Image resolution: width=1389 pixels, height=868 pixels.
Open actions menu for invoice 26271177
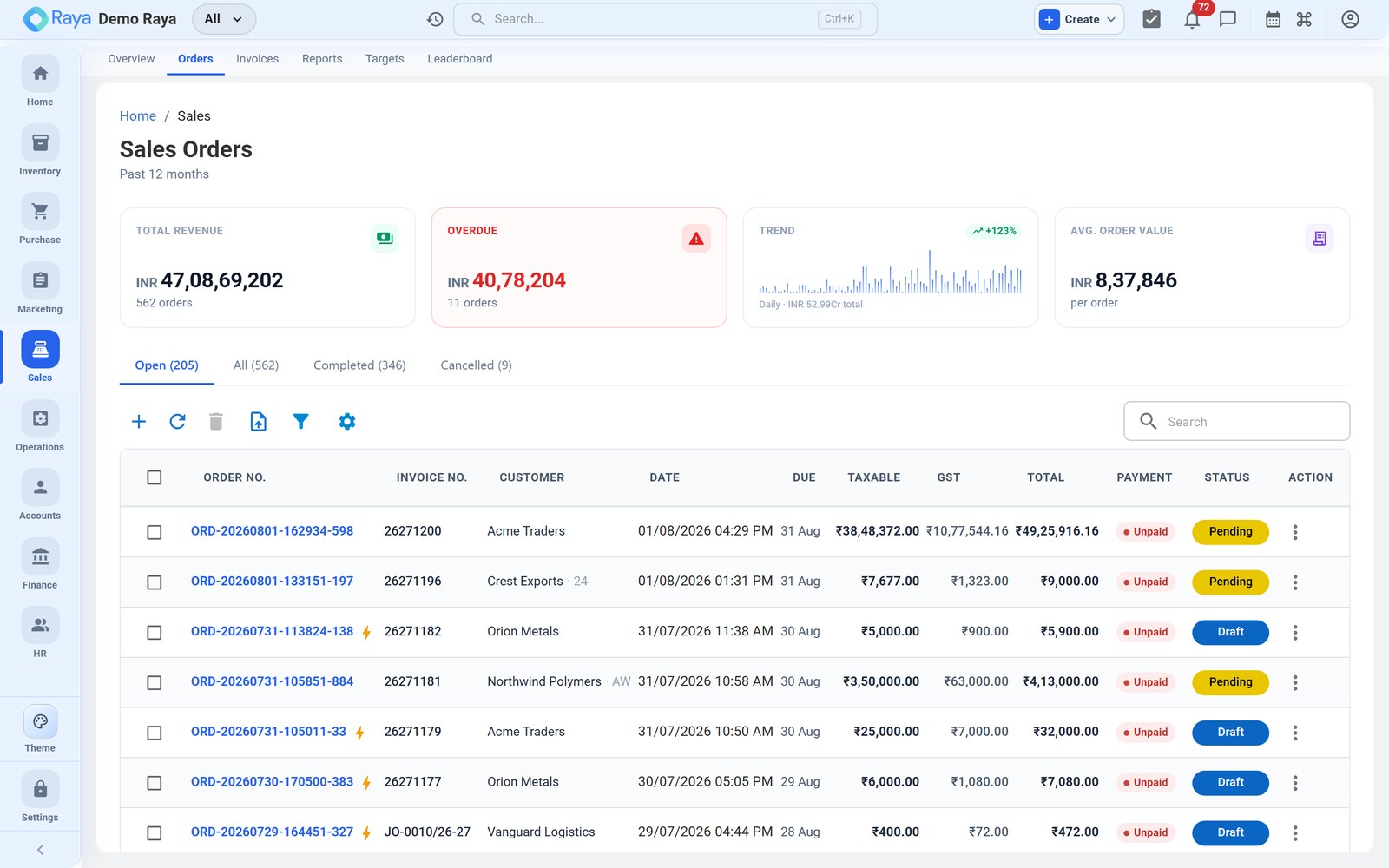pos(1294,783)
